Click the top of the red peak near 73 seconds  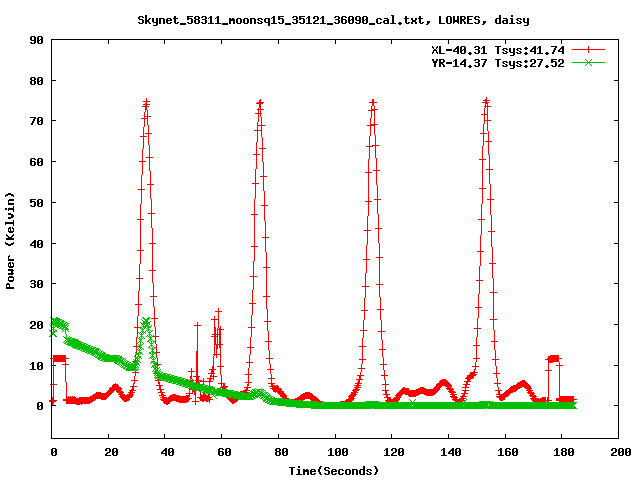pos(260,102)
